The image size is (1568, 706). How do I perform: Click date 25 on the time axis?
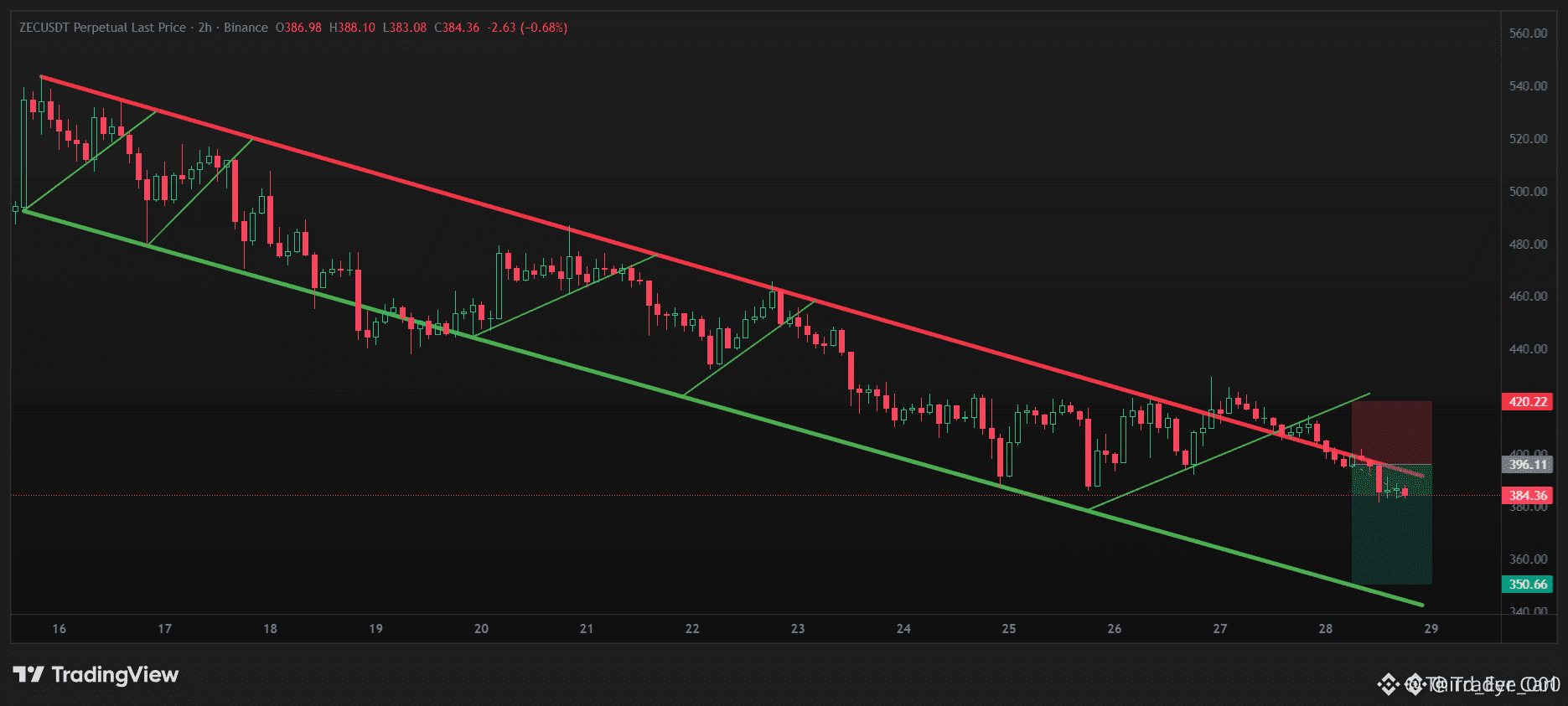tap(1009, 629)
